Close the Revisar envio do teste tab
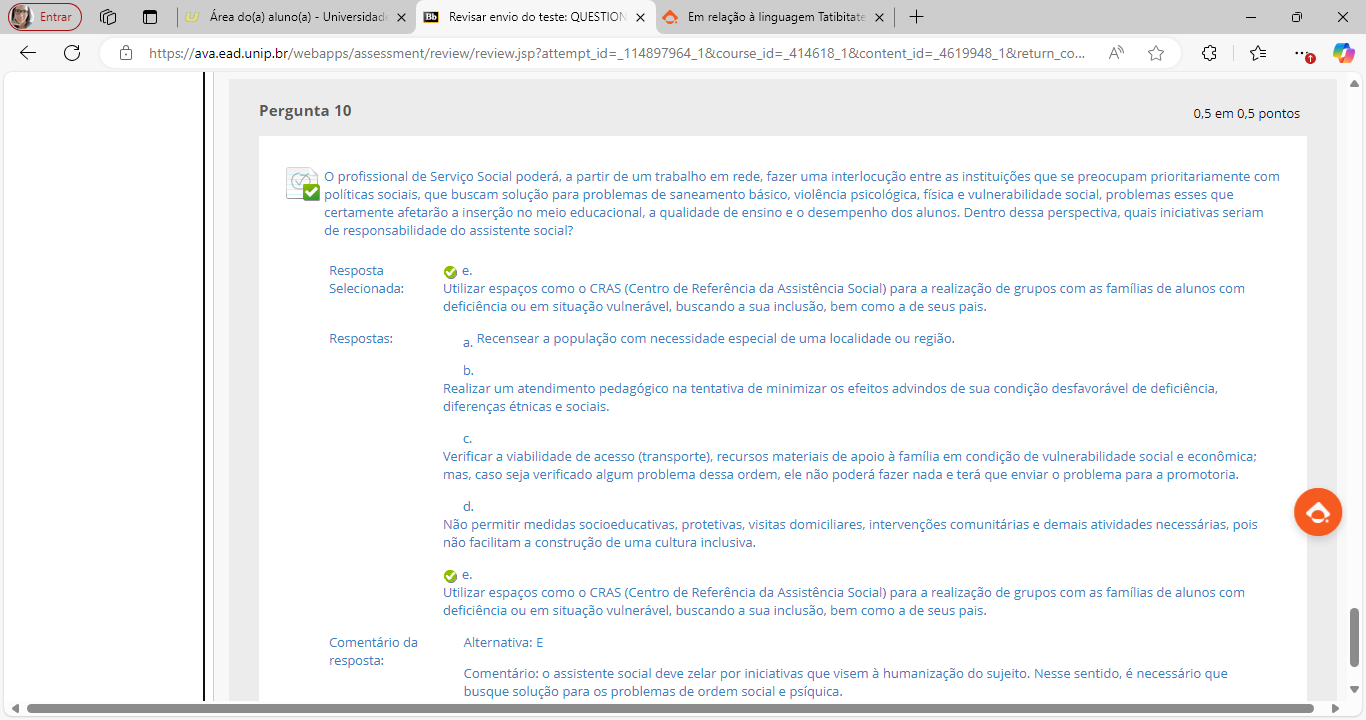The width and height of the screenshot is (1366, 720). [640, 17]
